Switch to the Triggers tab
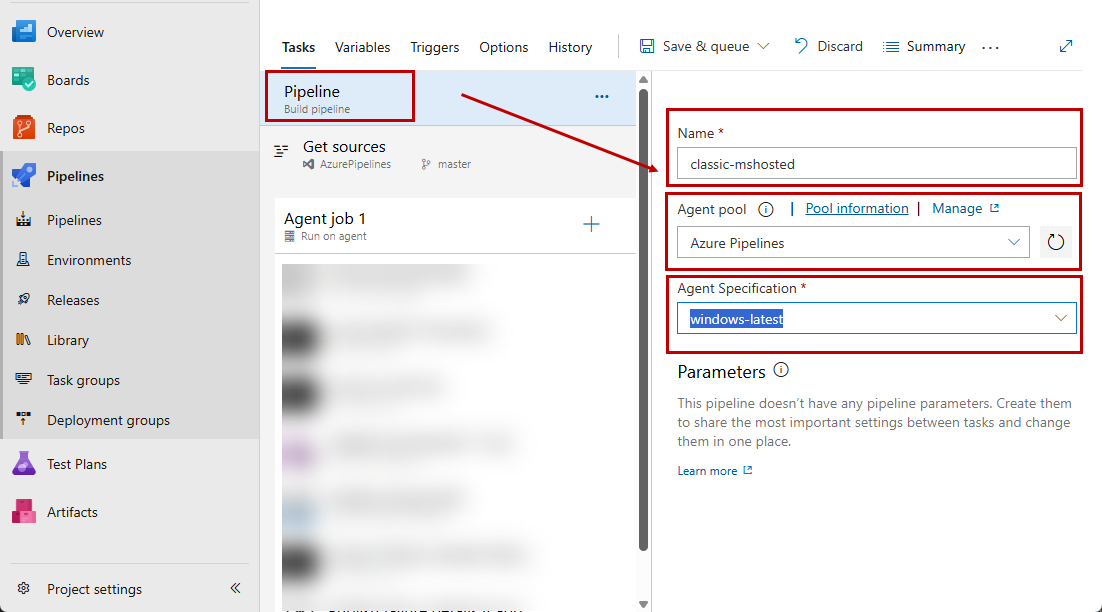 (434, 47)
